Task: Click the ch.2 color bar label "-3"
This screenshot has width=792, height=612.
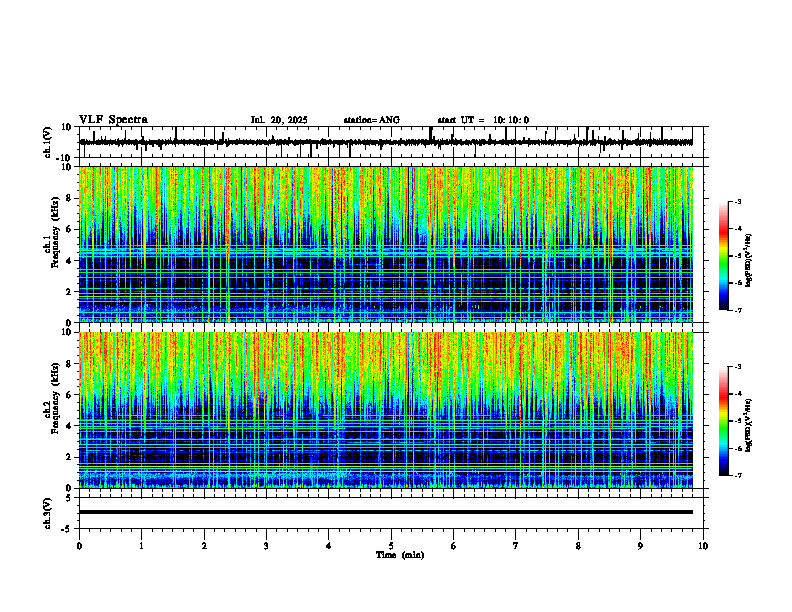Action: (x=738, y=367)
